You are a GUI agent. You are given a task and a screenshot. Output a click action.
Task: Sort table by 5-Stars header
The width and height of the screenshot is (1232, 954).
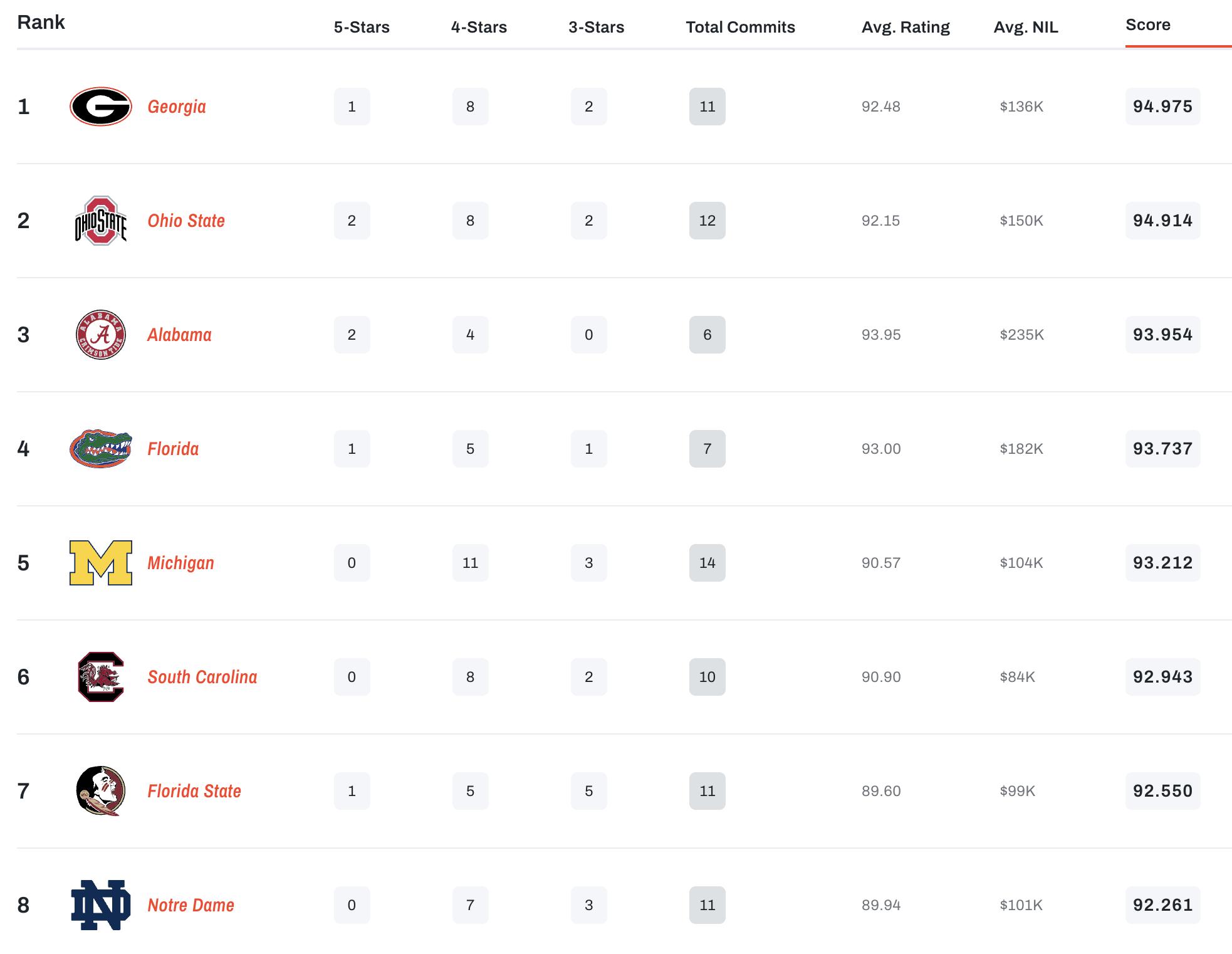tap(362, 28)
